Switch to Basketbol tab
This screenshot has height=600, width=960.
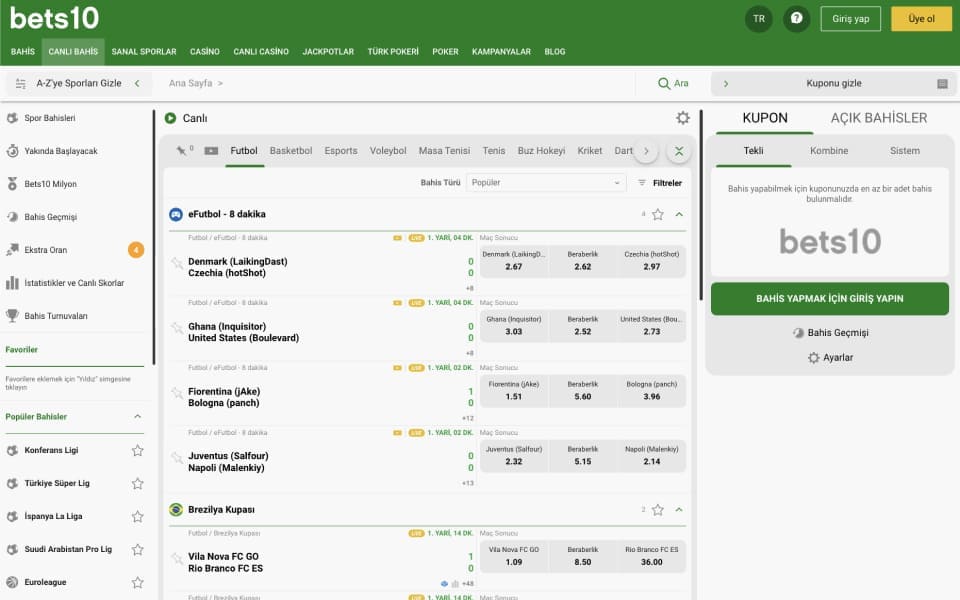pyautogui.click(x=291, y=151)
